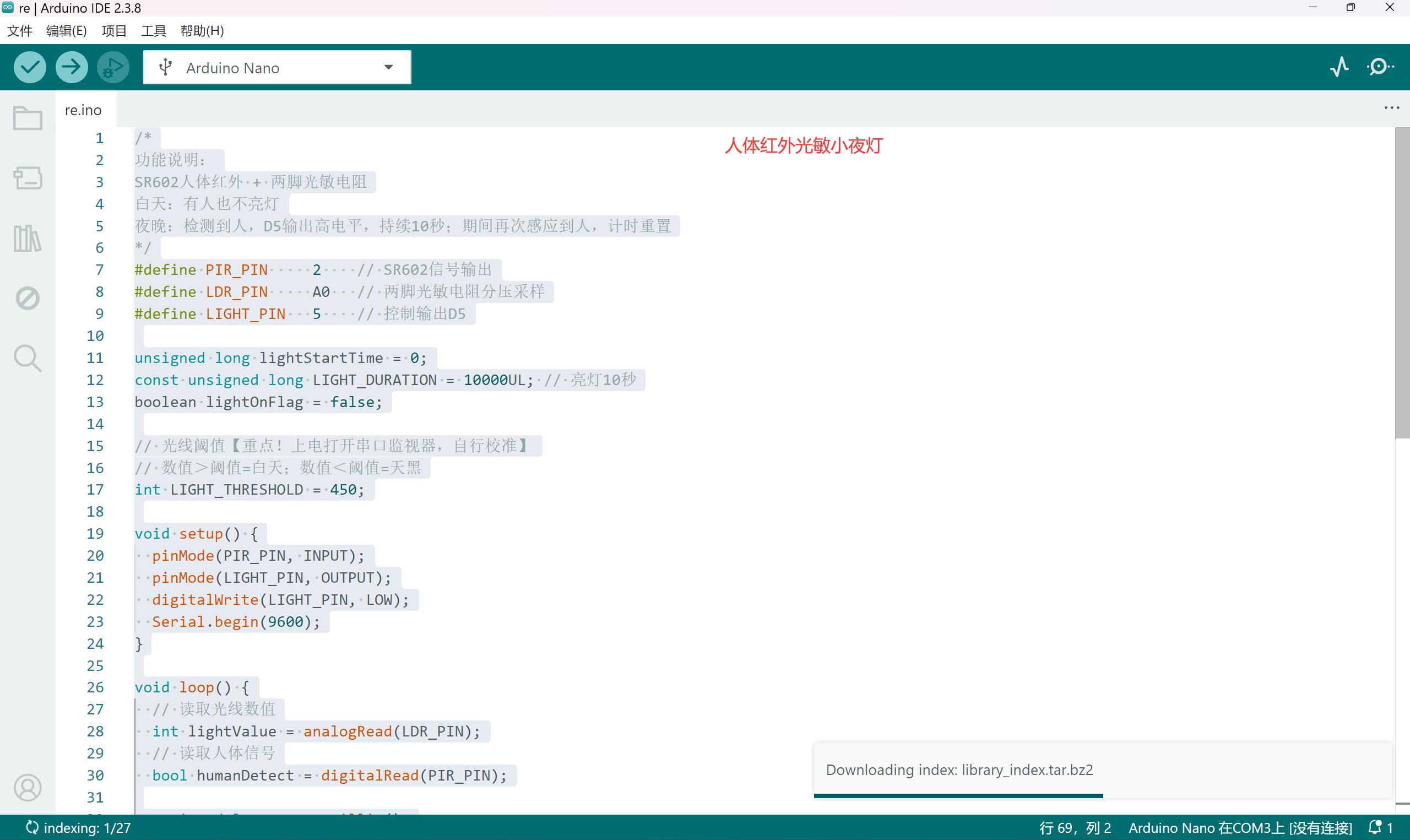Click the SR602人体红外 comment line
Viewport: 1410px width, 840px height.
pyautogui.click(x=251, y=182)
